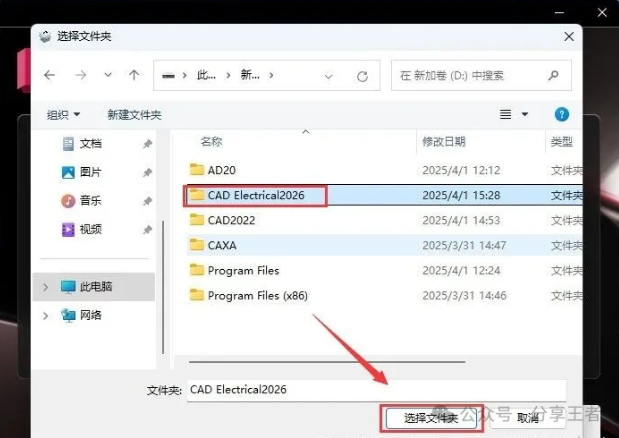Minimize the background installer window
619x438 pixels.
pos(559,13)
